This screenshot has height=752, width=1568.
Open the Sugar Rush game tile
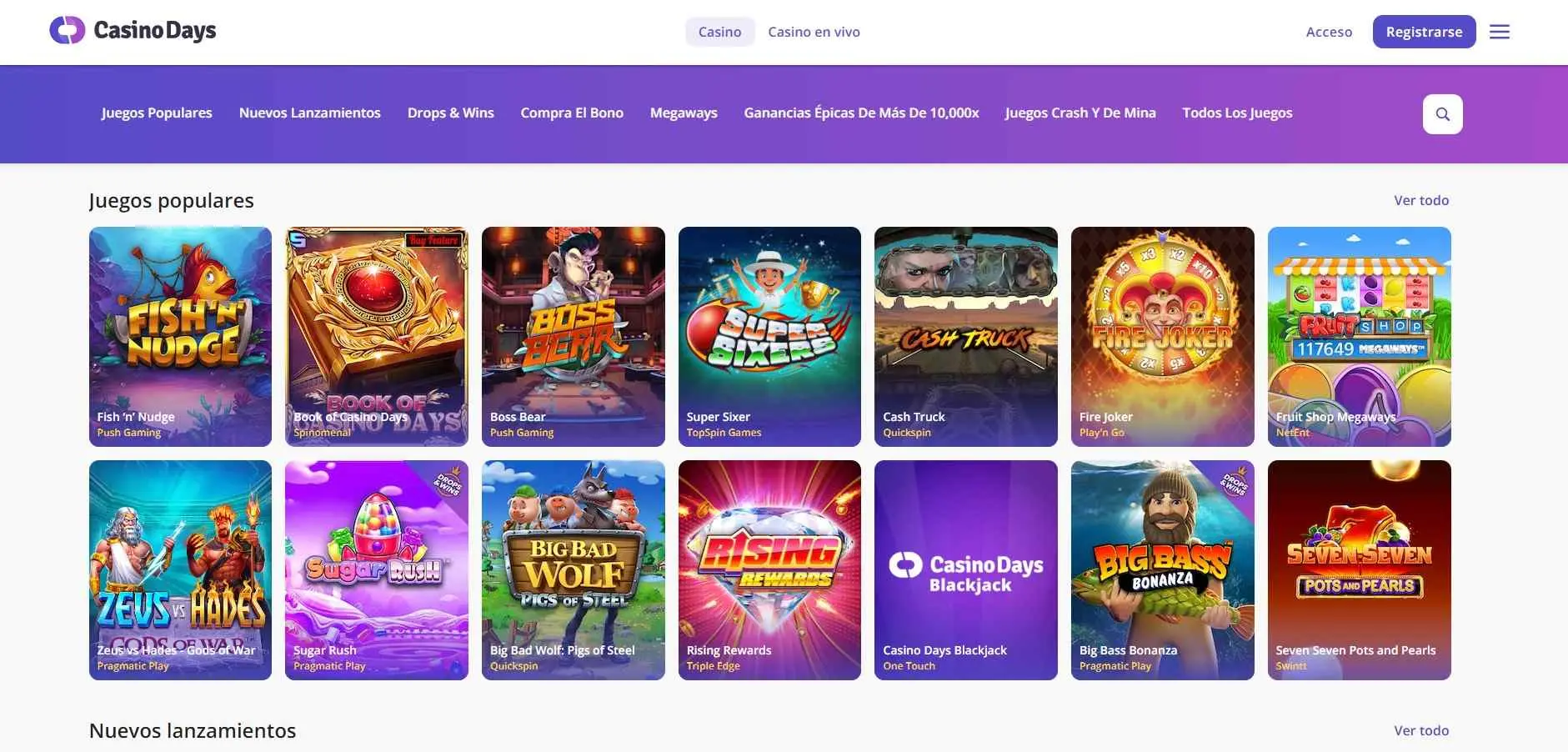pos(376,569)
